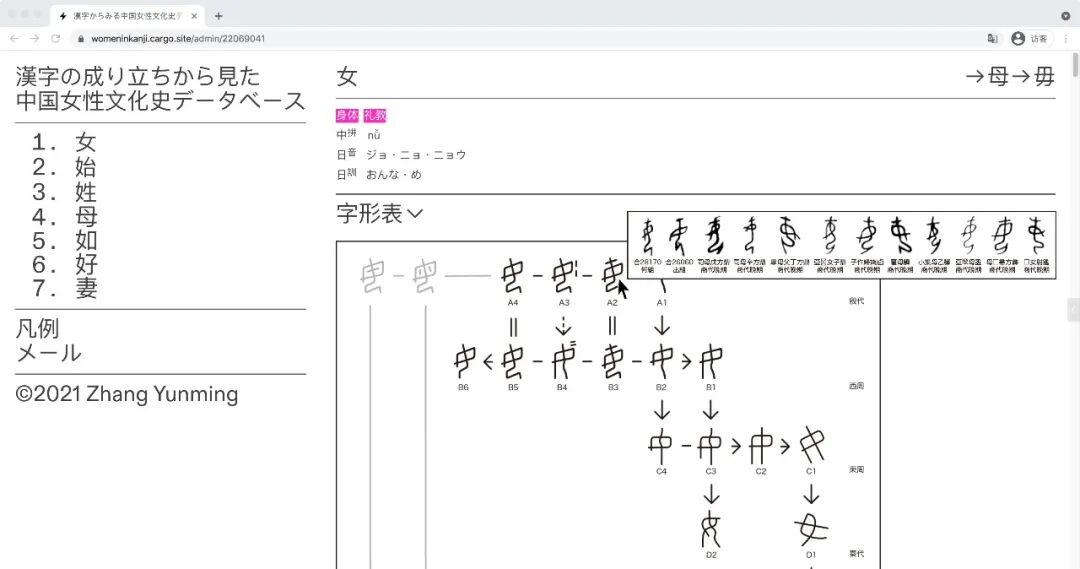1080x569 pixels.
Task: Click the magenta 身体 tag
Action: (347, 115)
